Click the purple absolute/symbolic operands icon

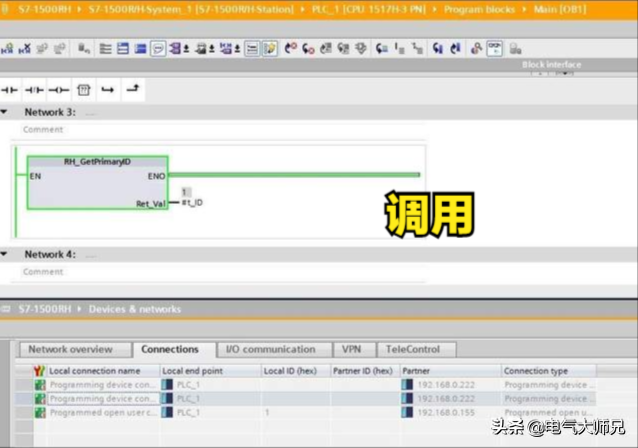click(175, 49)
